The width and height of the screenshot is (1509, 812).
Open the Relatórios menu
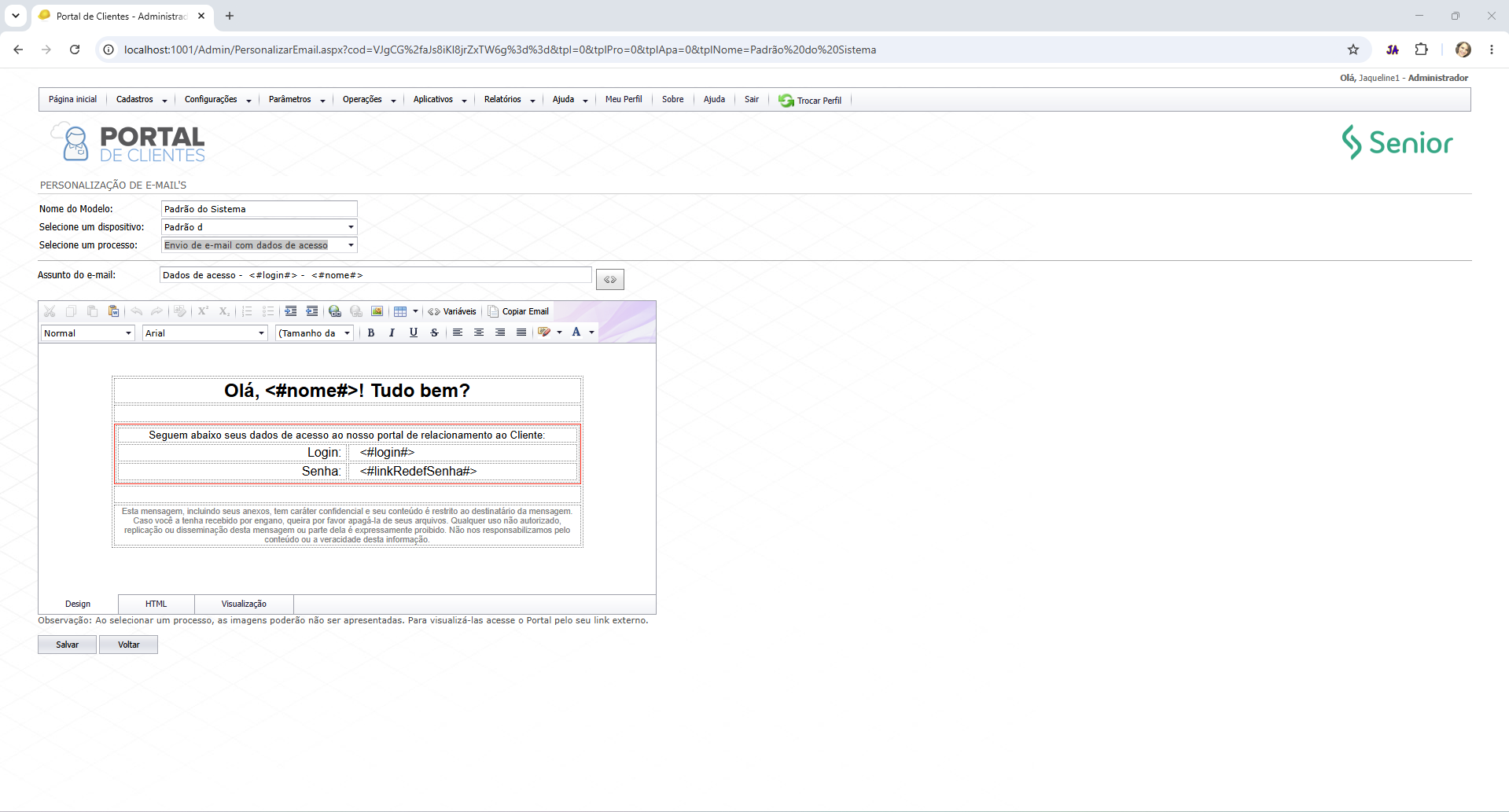point(510,100)
